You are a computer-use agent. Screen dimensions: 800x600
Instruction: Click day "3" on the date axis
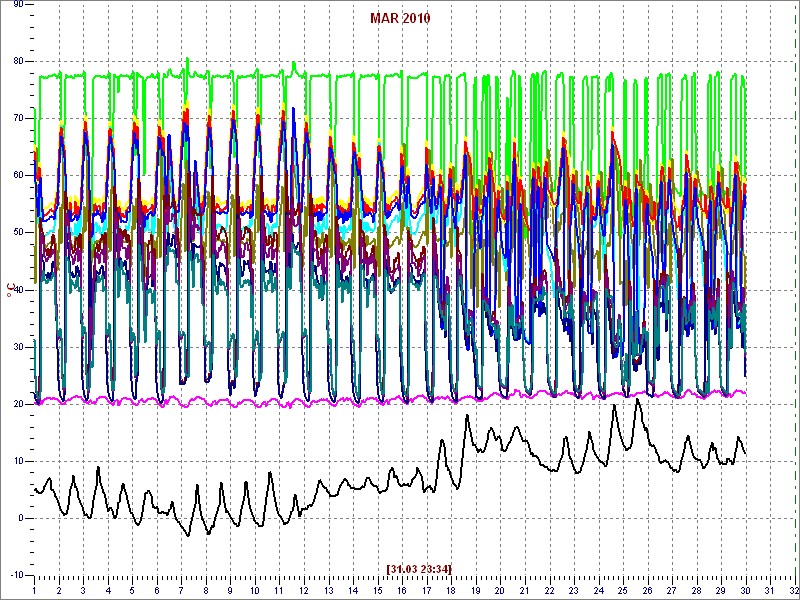(x=83, y=590)
